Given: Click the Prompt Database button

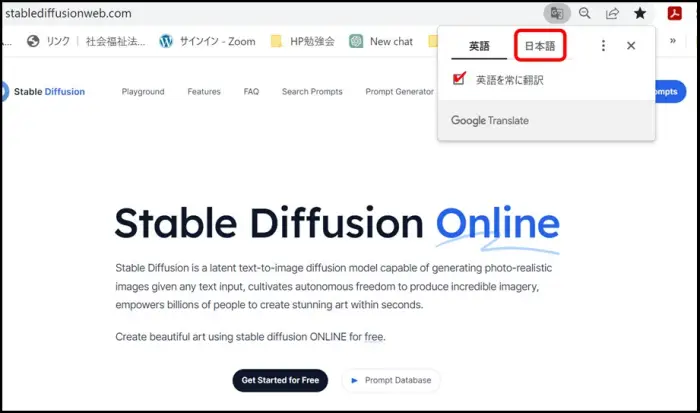Looking at the screenshot, I should pos(391,380).
